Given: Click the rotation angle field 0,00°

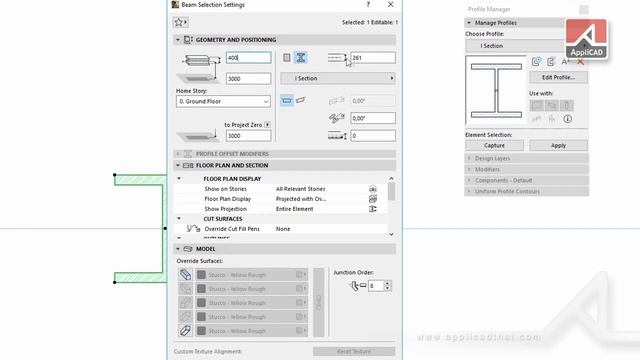Looking at the screenshot, I should click(x=373, y=118).
